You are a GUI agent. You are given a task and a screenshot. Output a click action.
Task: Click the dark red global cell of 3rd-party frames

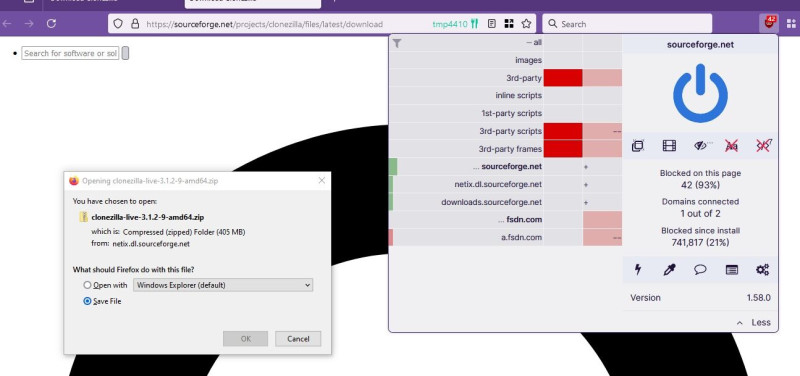563,148
